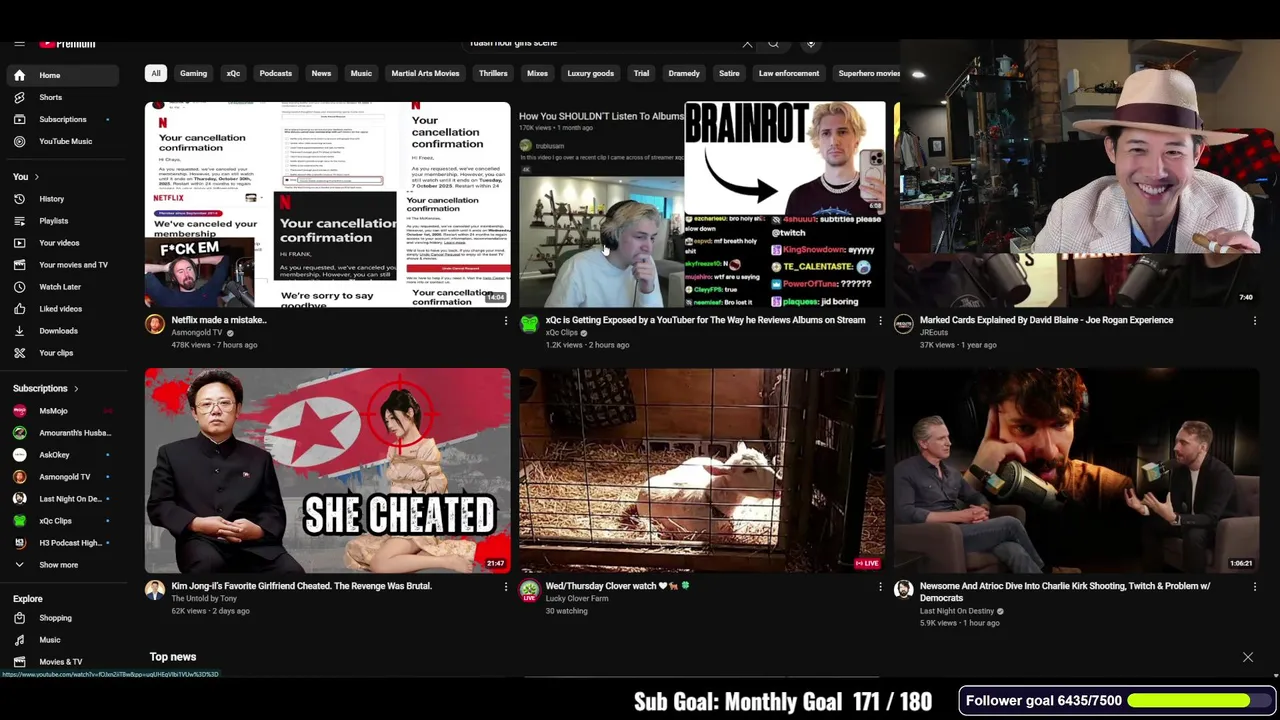Open 'Marked Cards Explained By David Blaine' title
This screenshot has width=1280, height=720.
click(1046, 320)
